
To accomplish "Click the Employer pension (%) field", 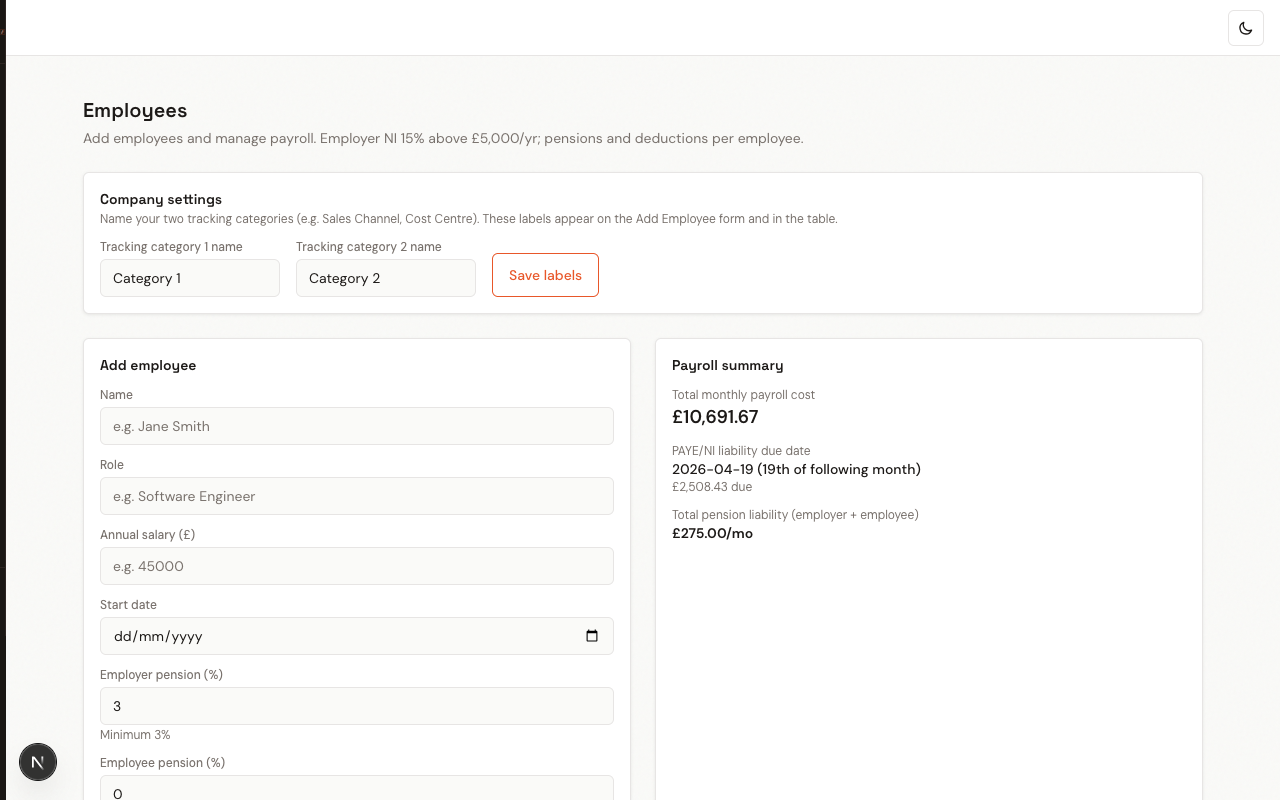I will (356, 706).
